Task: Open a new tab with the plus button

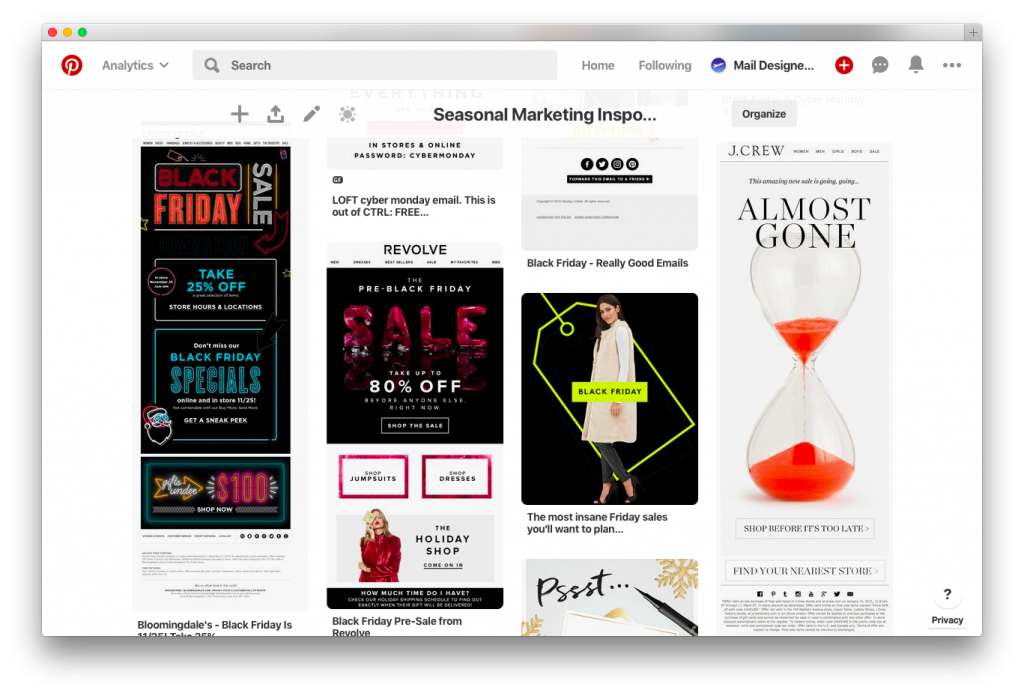Action: pyautogui.click(x=973, y=32)
